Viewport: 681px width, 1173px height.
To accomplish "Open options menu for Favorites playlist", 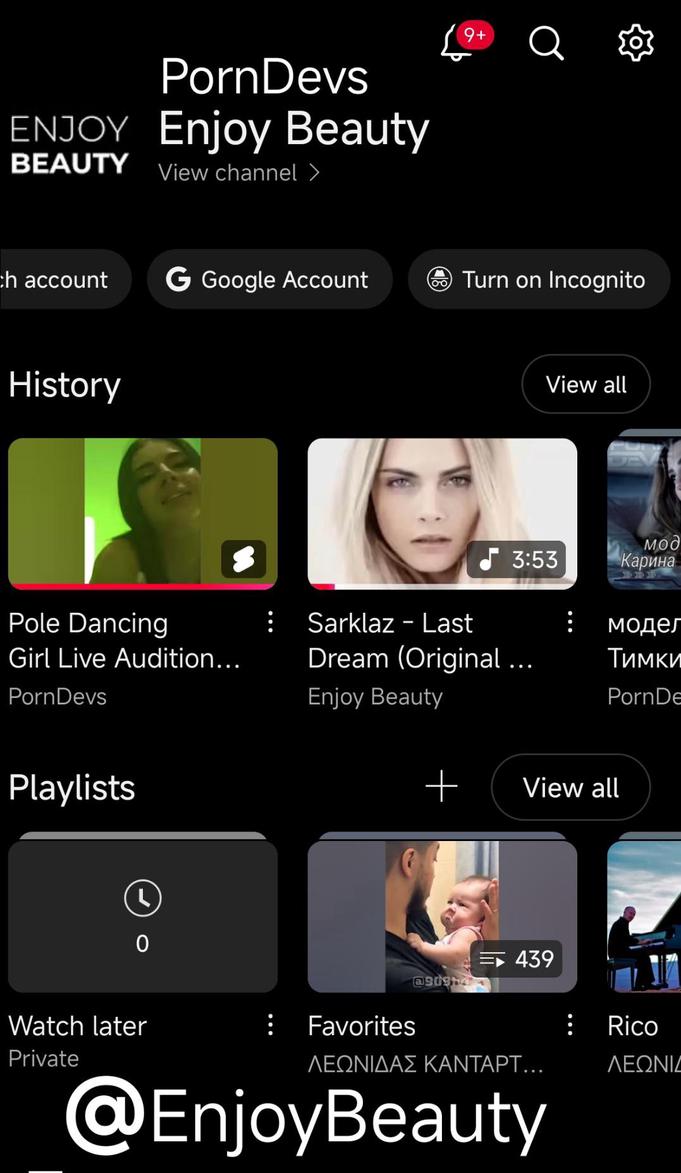I will pos(569,1024).
